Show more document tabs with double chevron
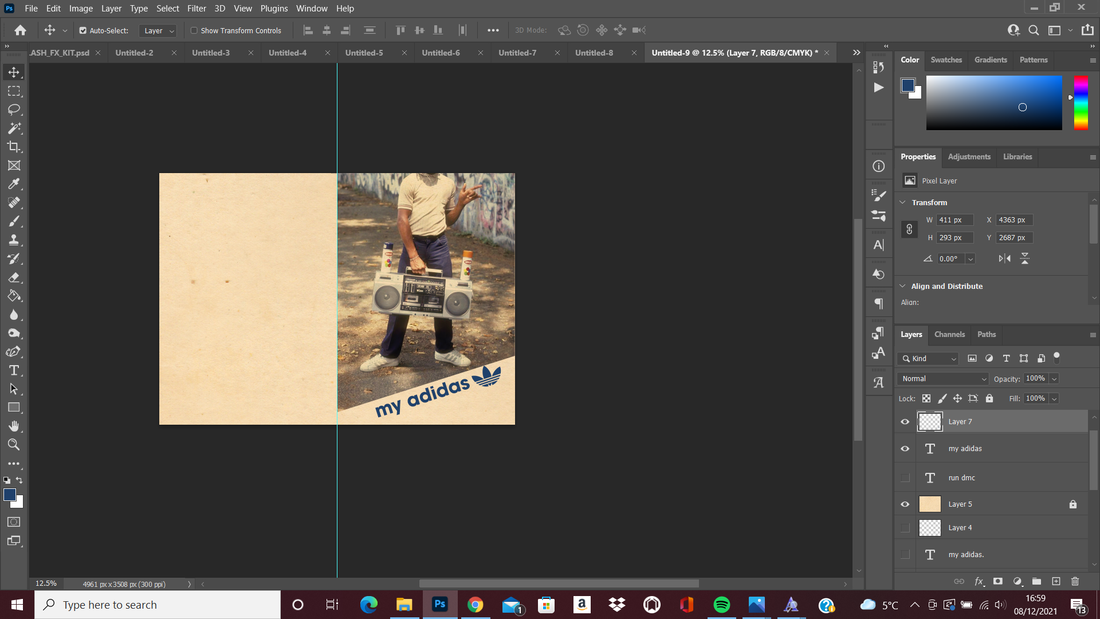The height and width of the screenshot is (619, 1100). click(857, 53)
